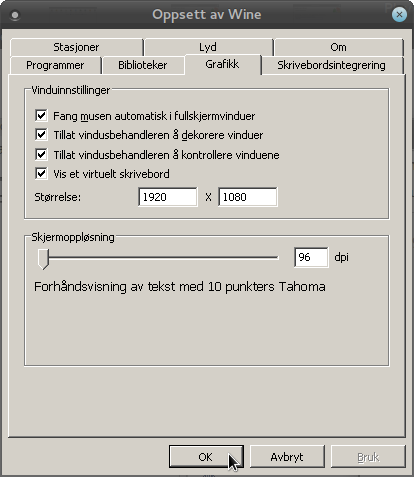The image size is (414, 477).
Task: Select the Grafikk tab
Action: [x=222, y=64]
